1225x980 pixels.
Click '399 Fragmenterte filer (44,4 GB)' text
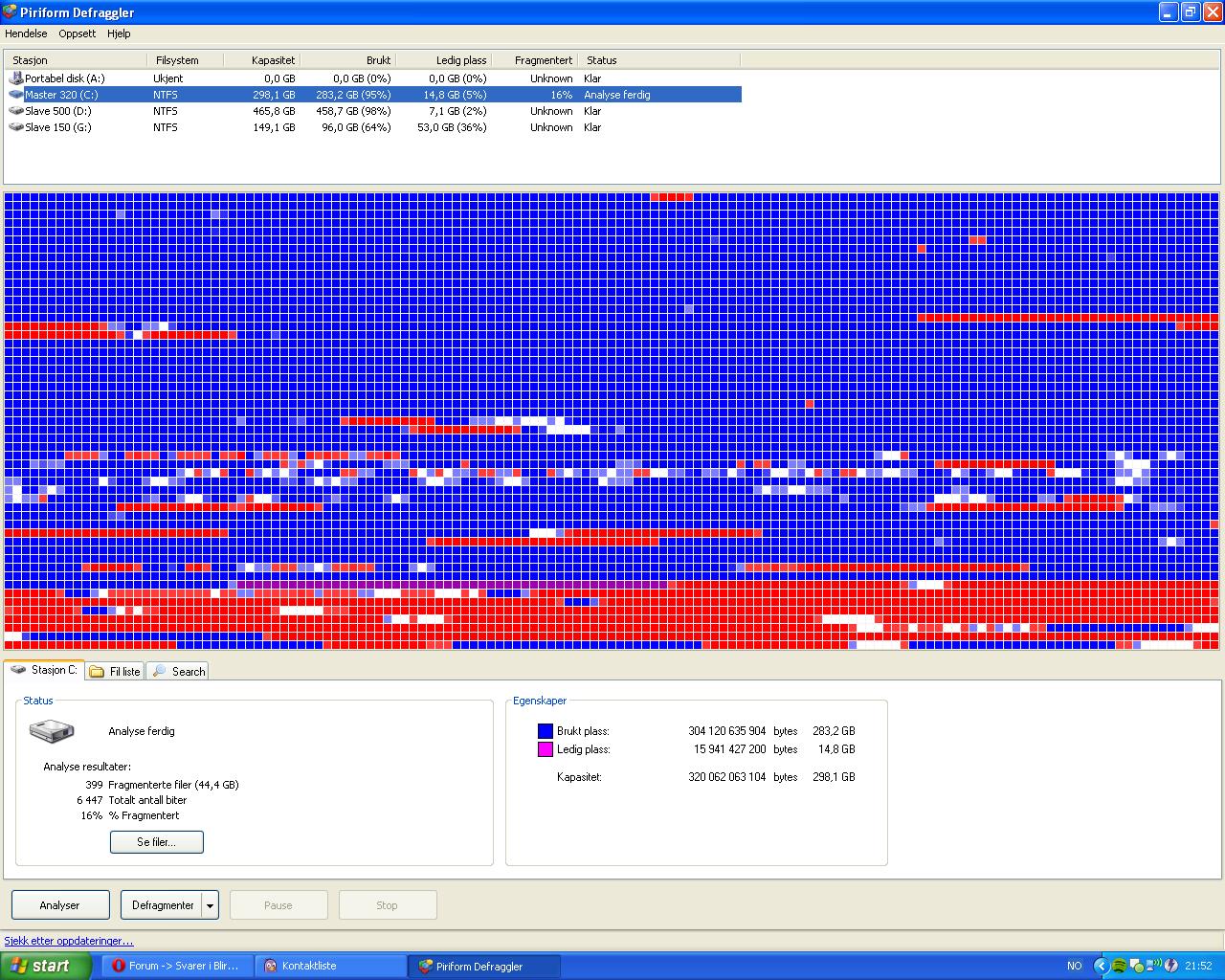point(162,785)
